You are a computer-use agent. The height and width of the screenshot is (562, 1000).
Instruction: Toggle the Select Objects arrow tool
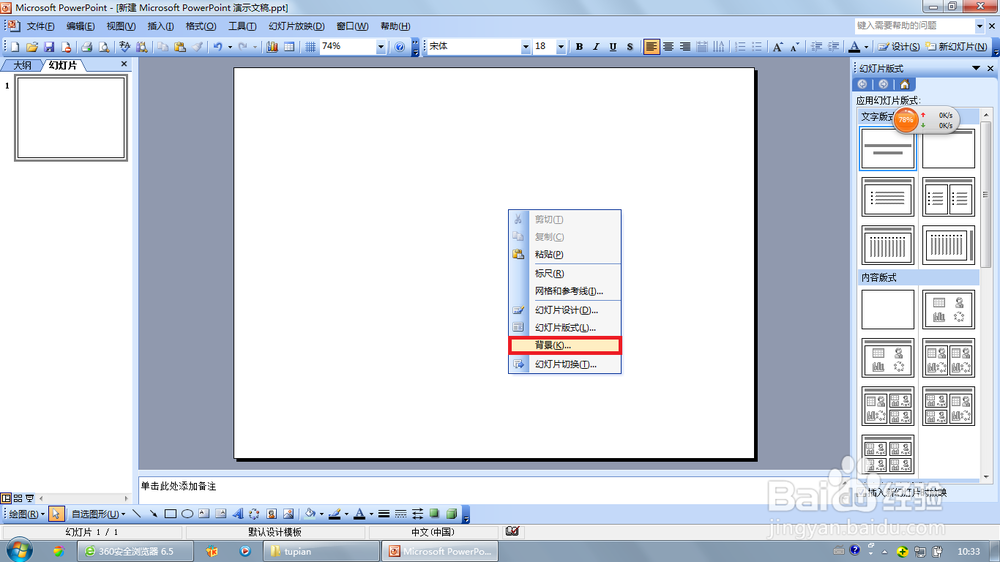[x=56, y=514]
